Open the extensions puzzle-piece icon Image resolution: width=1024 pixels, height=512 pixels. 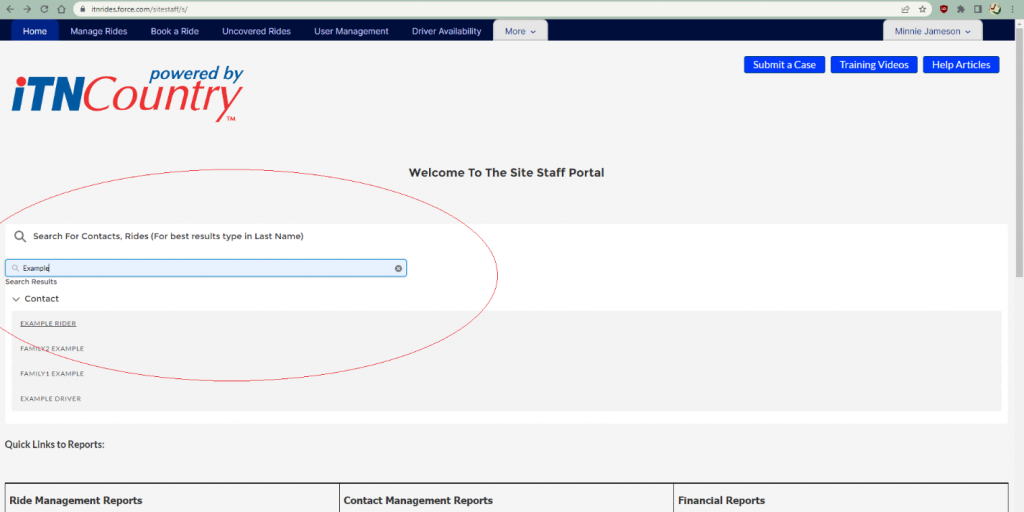pyautogui.click(x=961, y=9)
